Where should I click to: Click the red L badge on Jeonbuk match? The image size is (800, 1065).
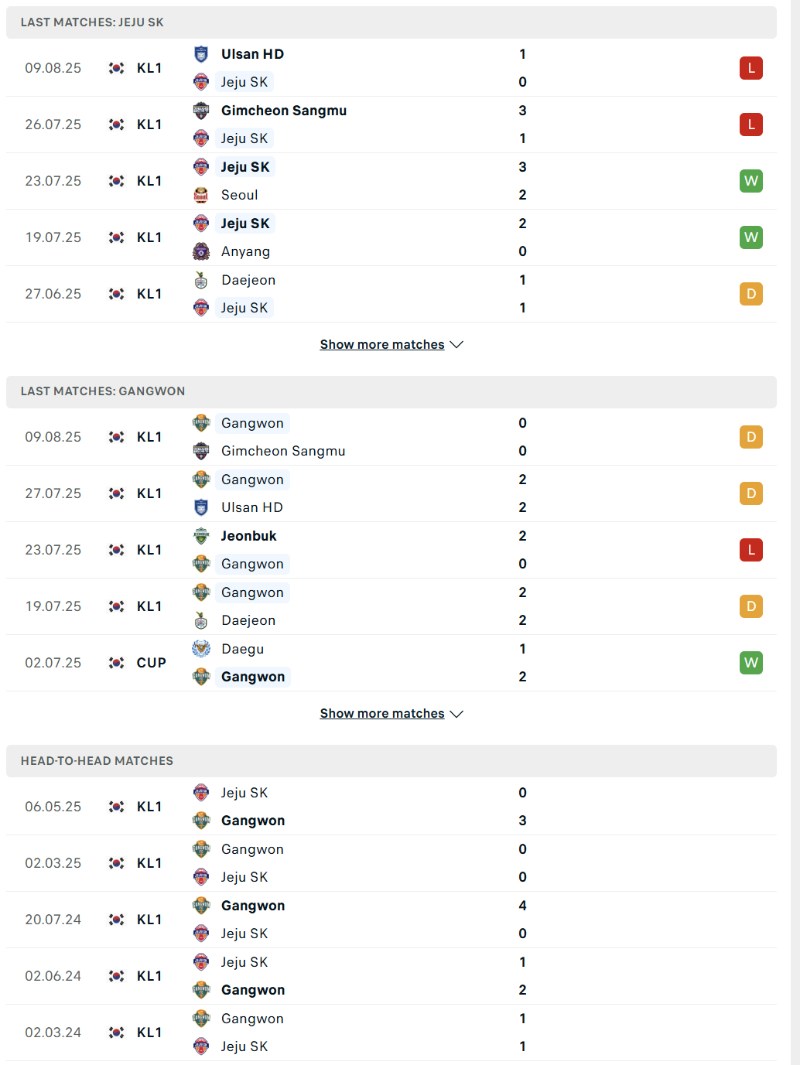click(x=751, y=549)
